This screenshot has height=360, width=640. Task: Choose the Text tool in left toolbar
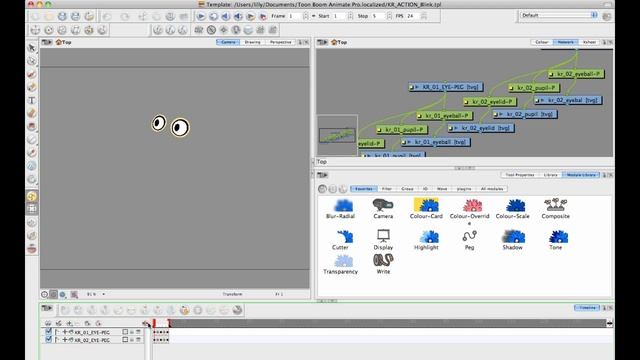(32, 100)
